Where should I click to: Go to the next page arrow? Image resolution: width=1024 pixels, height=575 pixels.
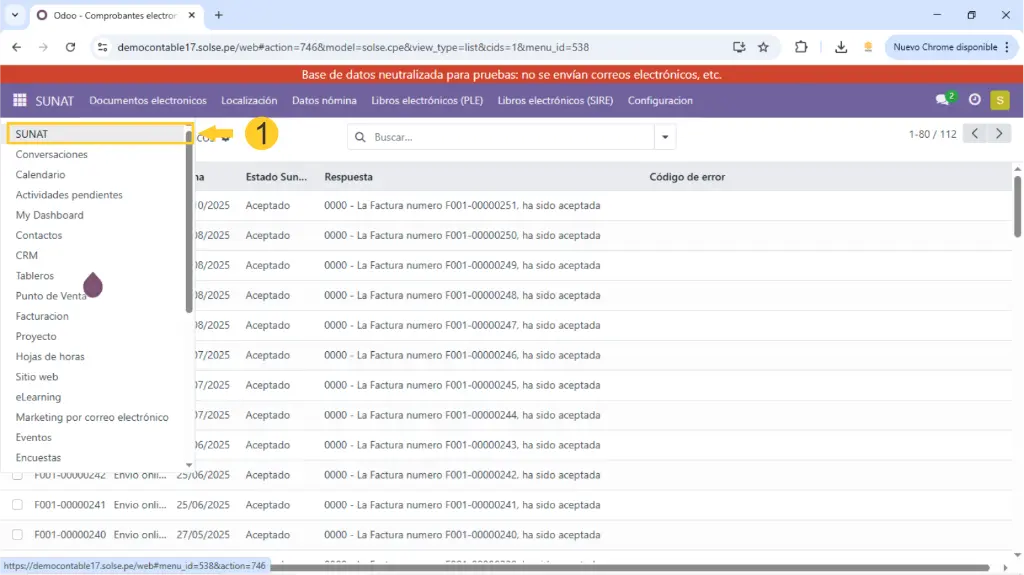999,134
